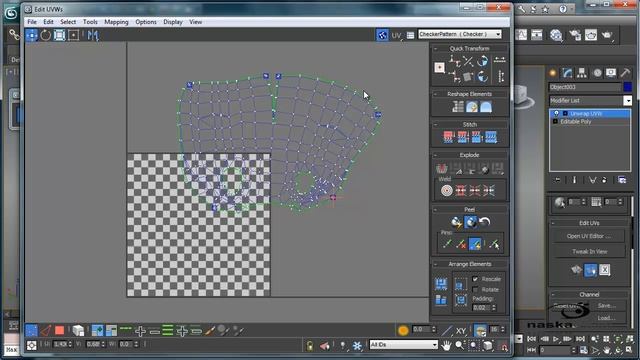Click the Stitch Custom icon (last in Stitch)
Screen dimensions: 640x360
491,137
